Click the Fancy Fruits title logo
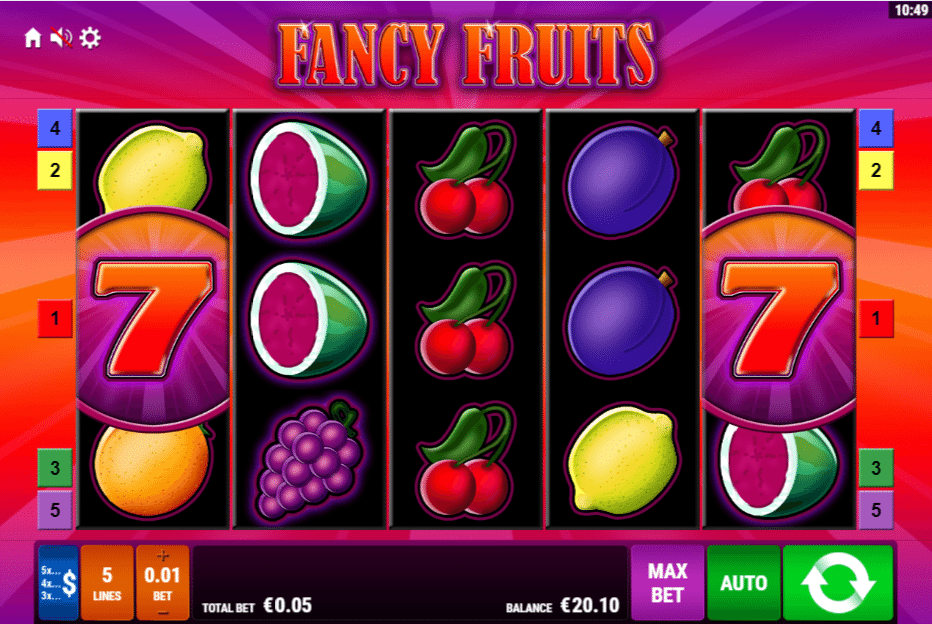932x624 pixels. pyautogui.click(x=466, y=55)
